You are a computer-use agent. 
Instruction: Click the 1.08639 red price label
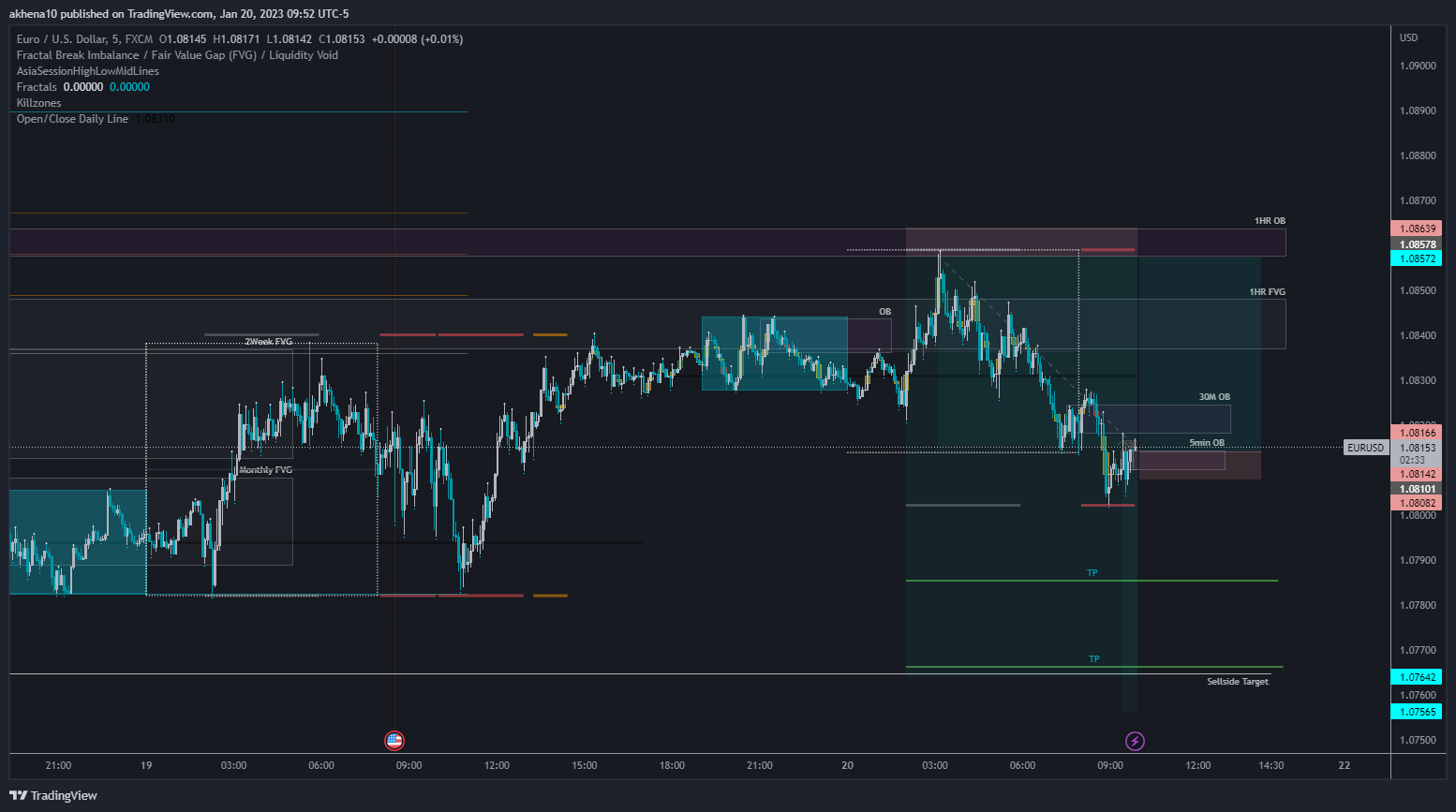pyautogui.click(x=1417, y=229)
